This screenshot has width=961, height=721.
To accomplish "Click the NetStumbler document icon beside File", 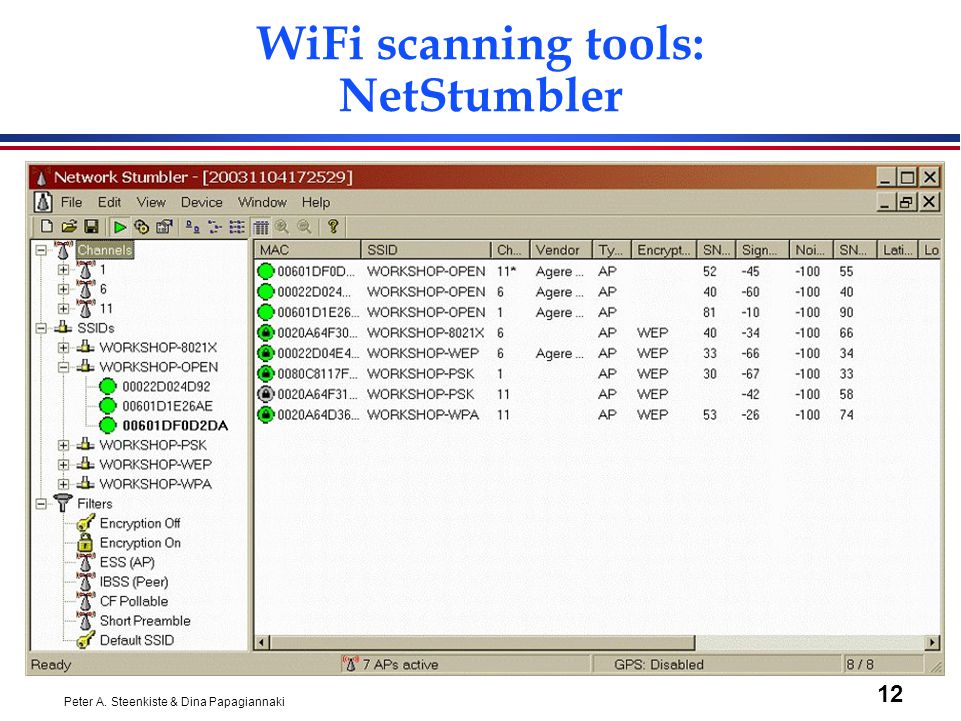I will coord(42,202).
